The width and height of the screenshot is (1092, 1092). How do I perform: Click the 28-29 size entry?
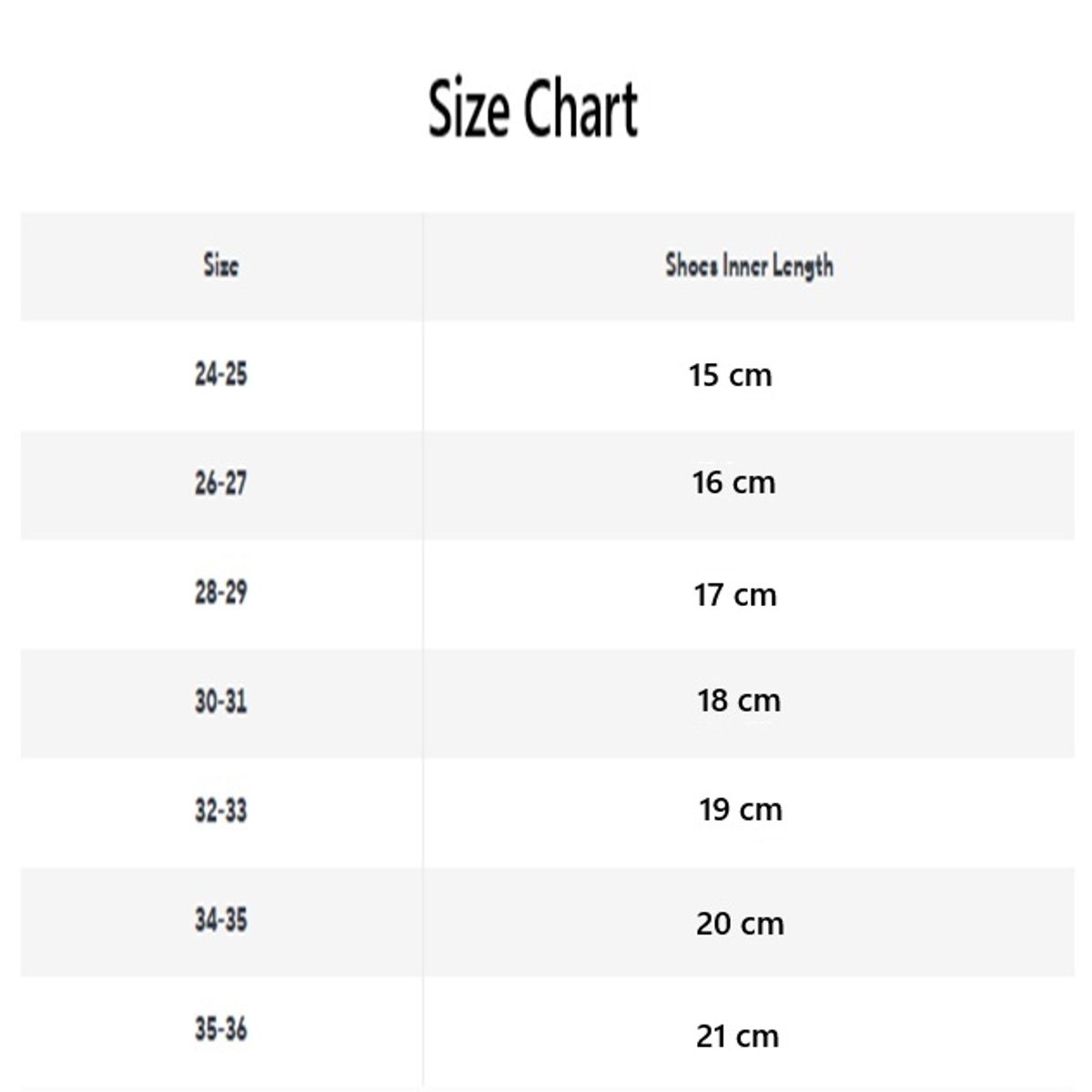[x=221, y=592]
